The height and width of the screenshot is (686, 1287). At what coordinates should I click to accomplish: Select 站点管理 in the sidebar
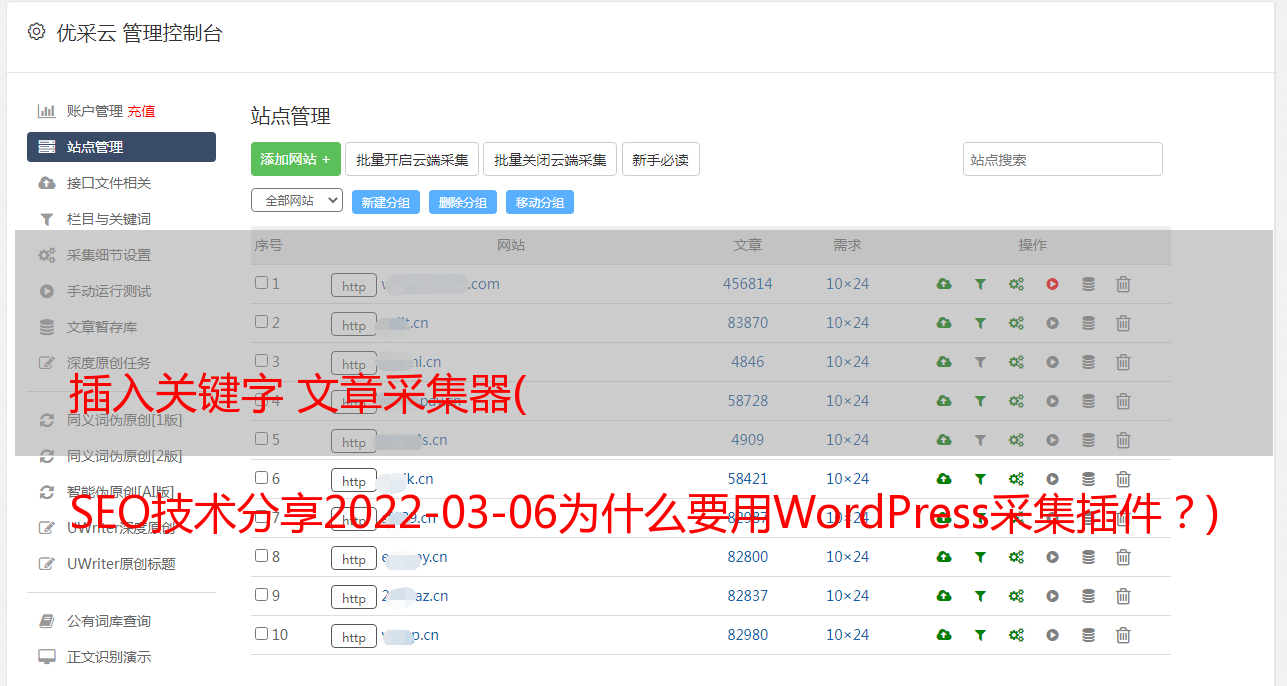(x=121, y=147)
